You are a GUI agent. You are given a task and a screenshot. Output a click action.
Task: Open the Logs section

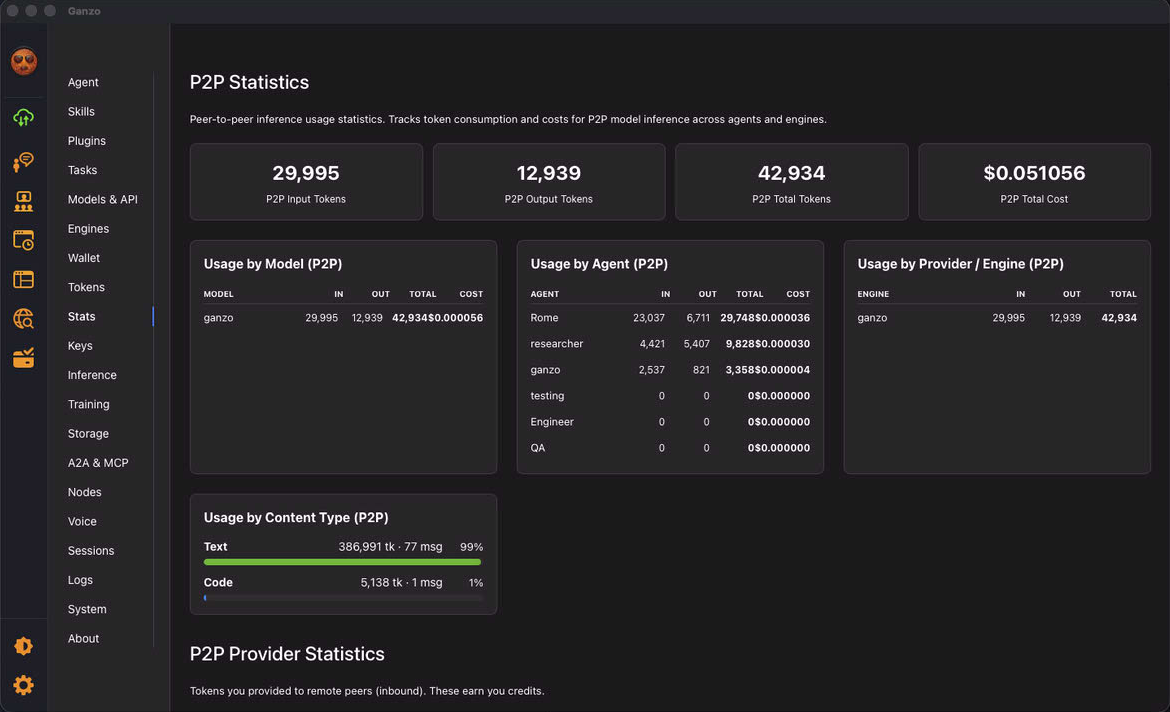coord(80,580)
